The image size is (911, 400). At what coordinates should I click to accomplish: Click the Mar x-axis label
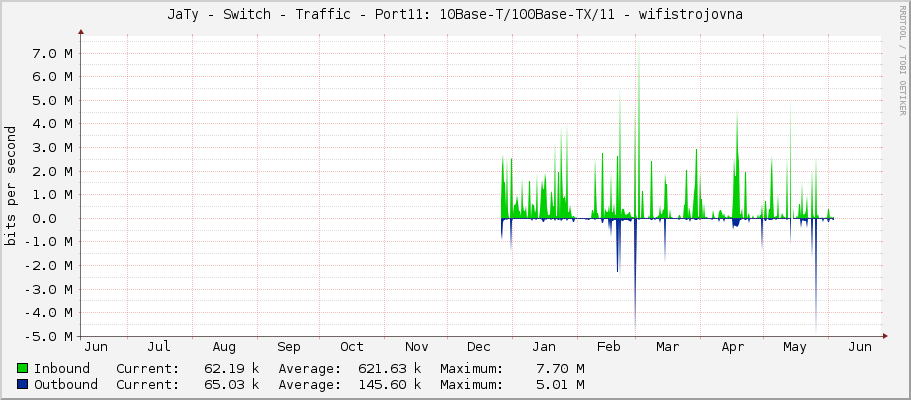pyautogui.click(x=668, y=347)
